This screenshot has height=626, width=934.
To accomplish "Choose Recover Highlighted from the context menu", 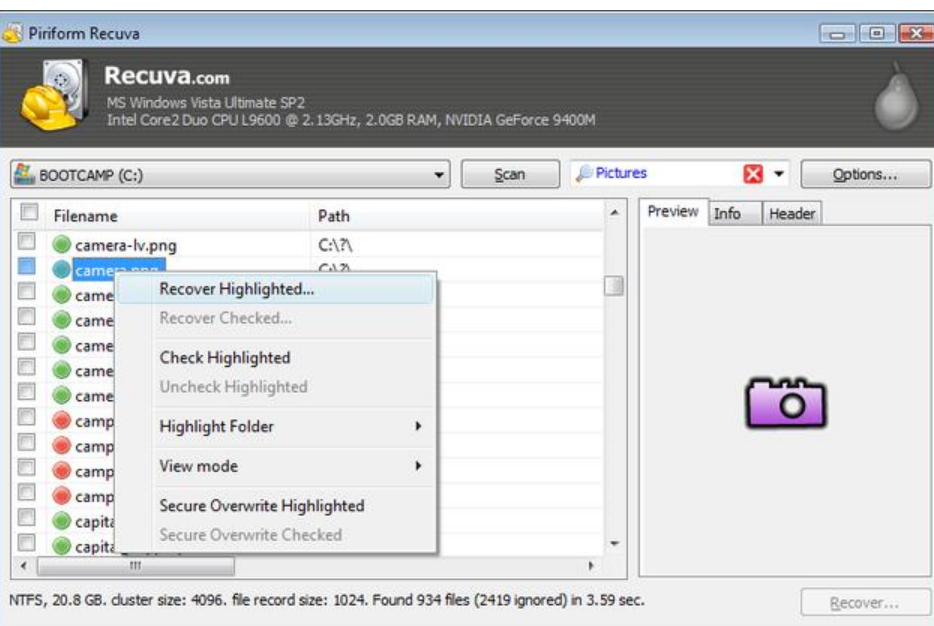I will (276, 289).
